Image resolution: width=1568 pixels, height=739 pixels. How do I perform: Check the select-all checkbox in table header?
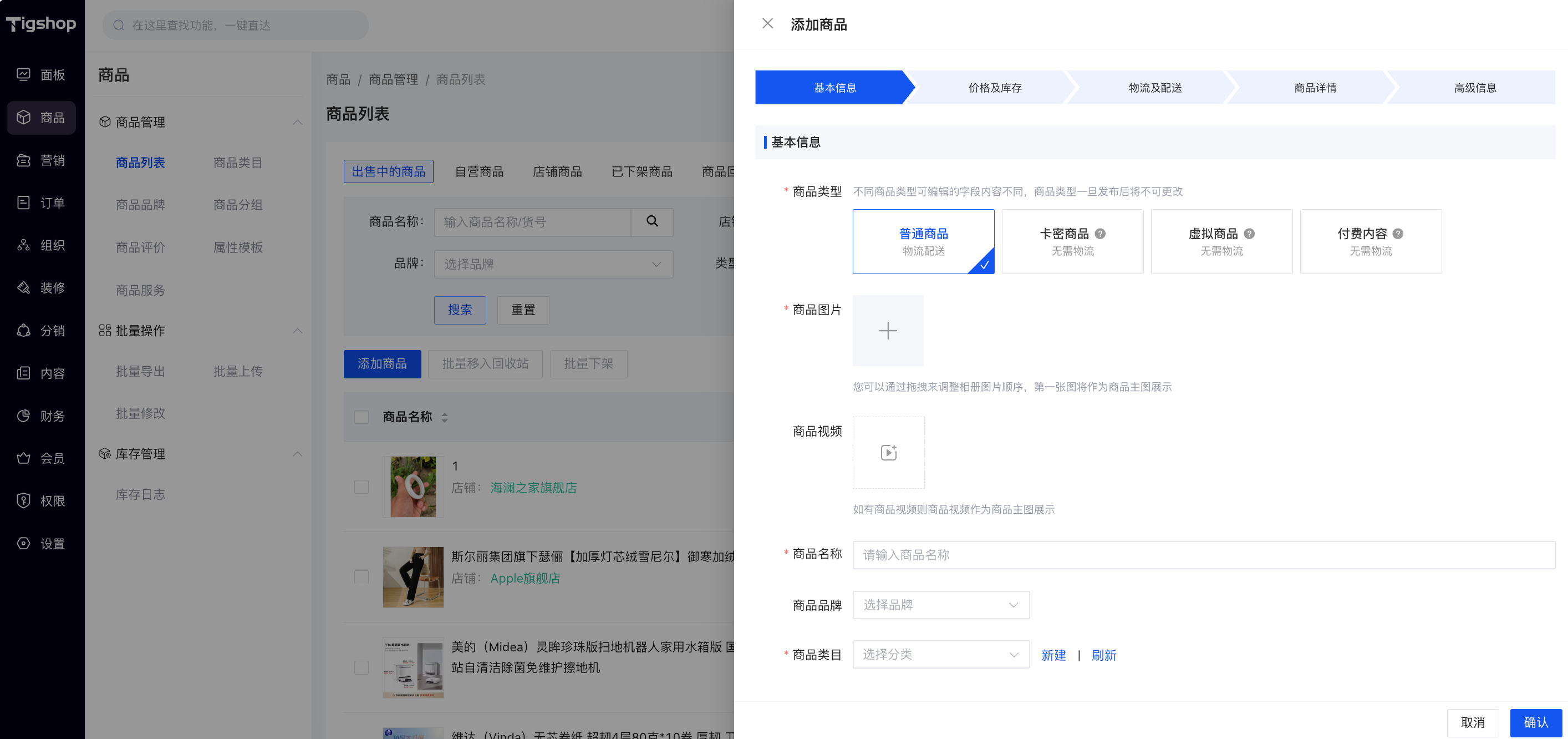pyautogui.click(x=362, y=417)
